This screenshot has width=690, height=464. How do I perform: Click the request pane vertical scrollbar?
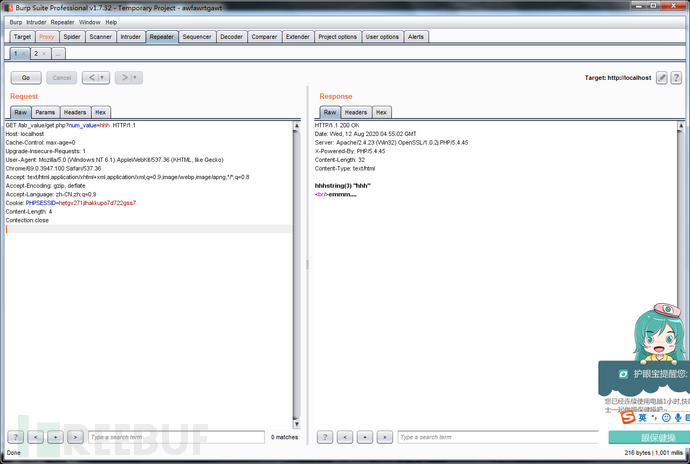click(x=297, y=275)
